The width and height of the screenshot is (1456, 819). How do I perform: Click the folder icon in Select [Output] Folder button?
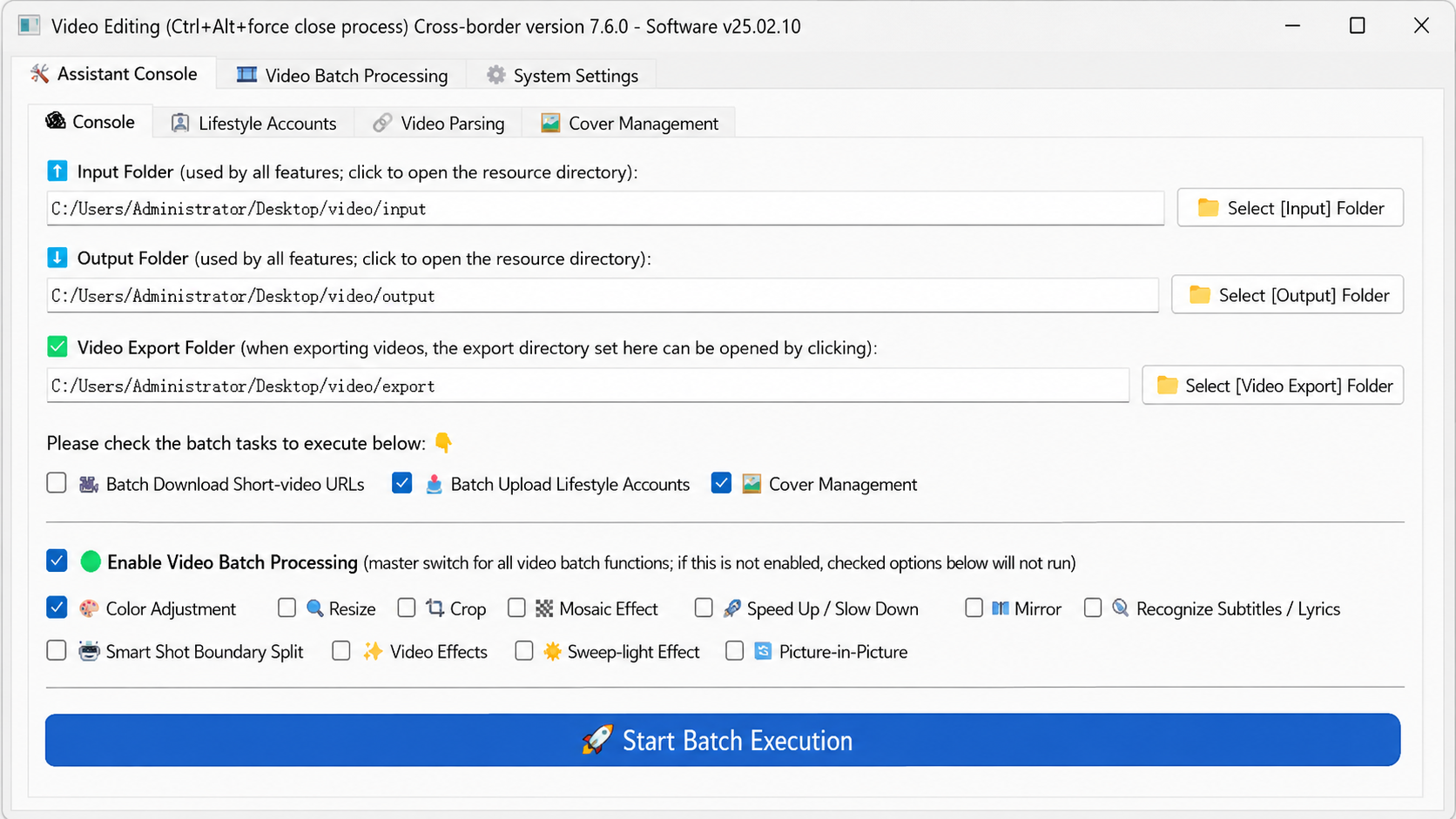point(1200,294)
